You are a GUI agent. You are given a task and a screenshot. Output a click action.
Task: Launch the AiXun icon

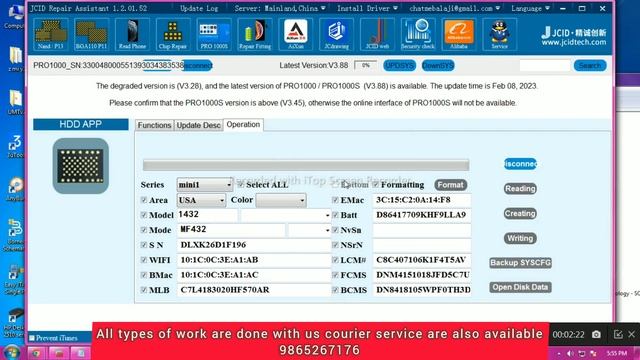[296, 34]
